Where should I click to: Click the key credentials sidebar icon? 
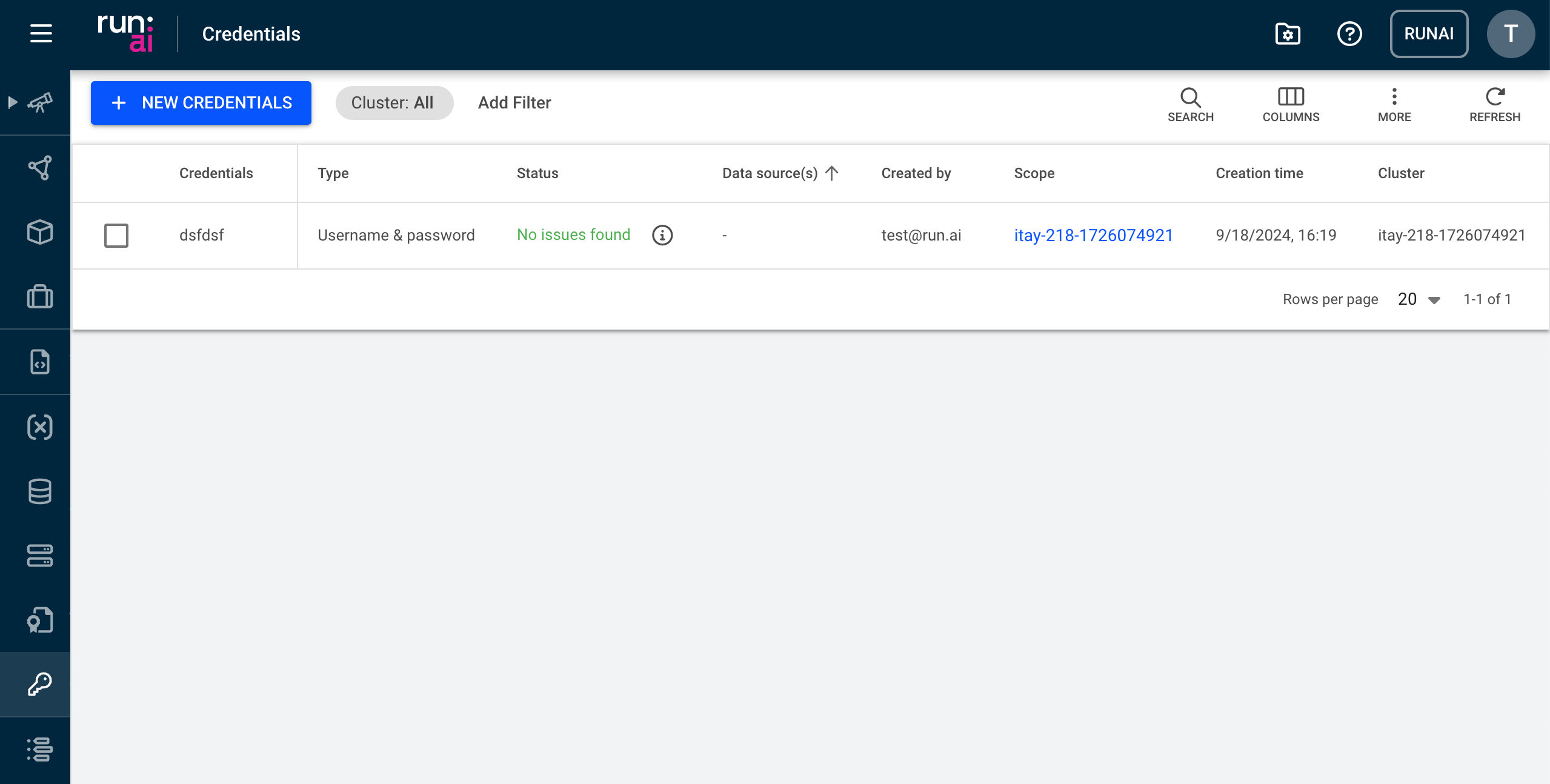pyautogui.click(x=40, y=685)
